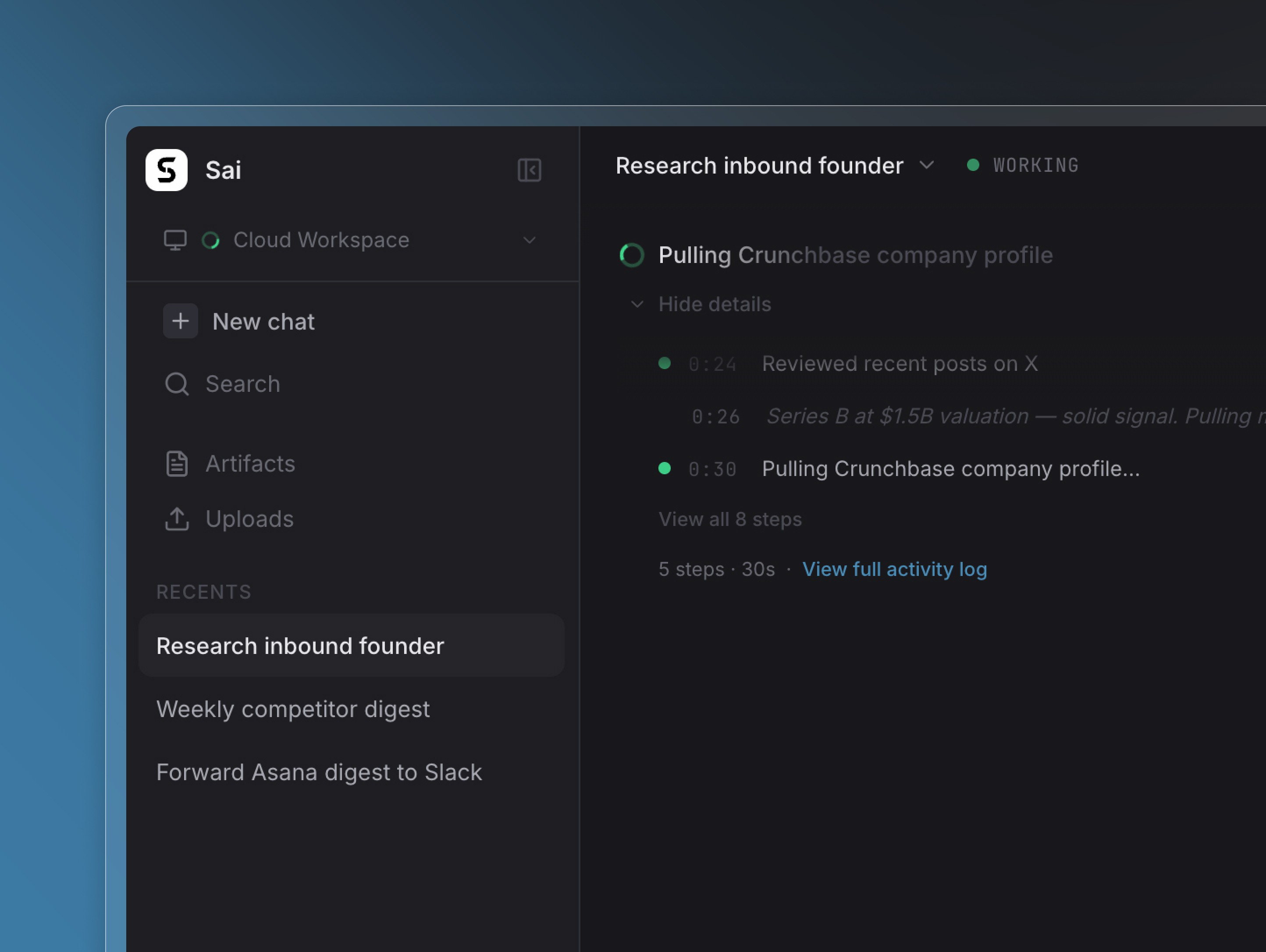Collapse the sidebar with the panel icon

pyautogui.click(x=529, y=170)
